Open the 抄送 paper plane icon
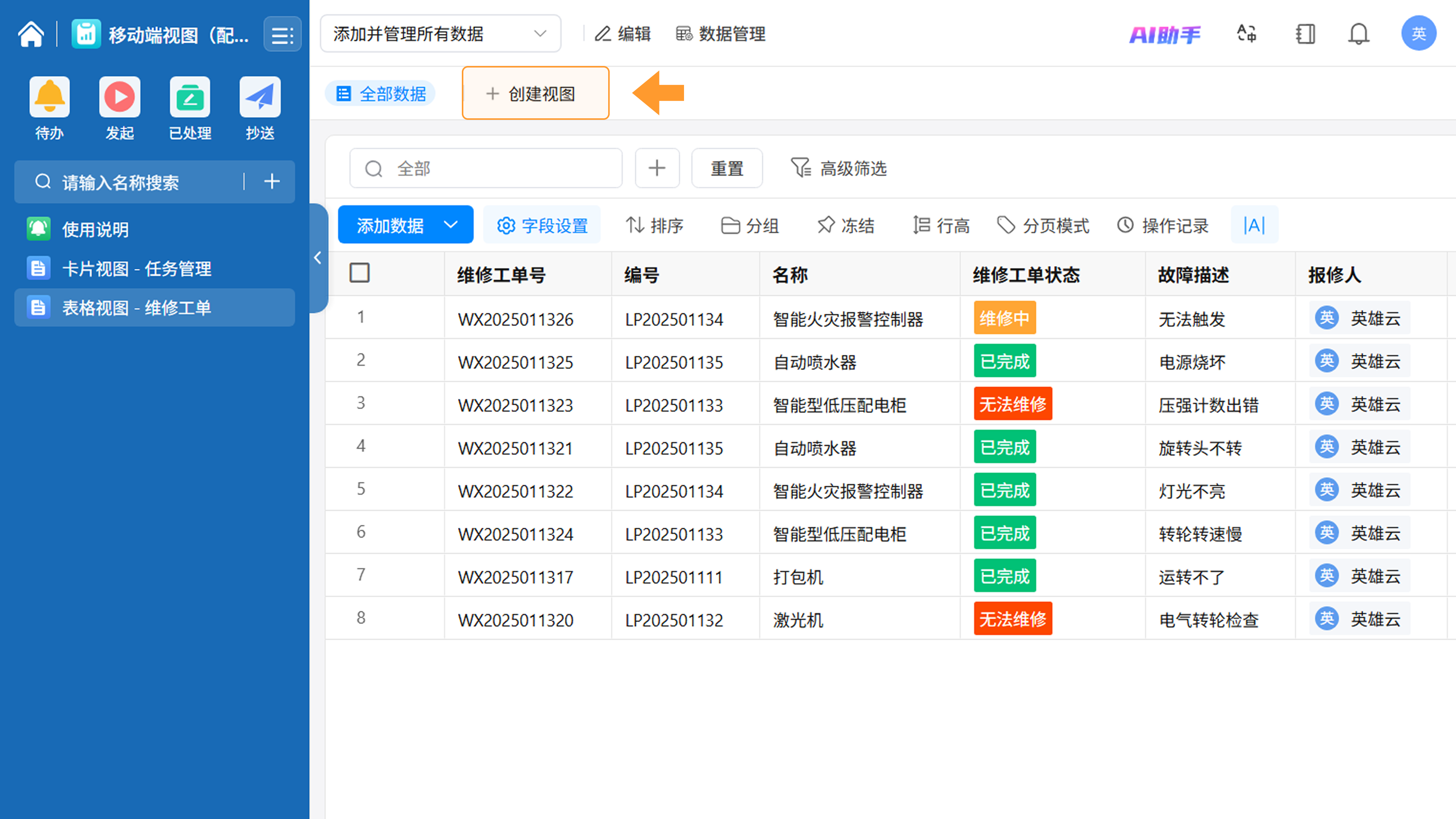1456x819 pixels. click(x=260, y=97)
